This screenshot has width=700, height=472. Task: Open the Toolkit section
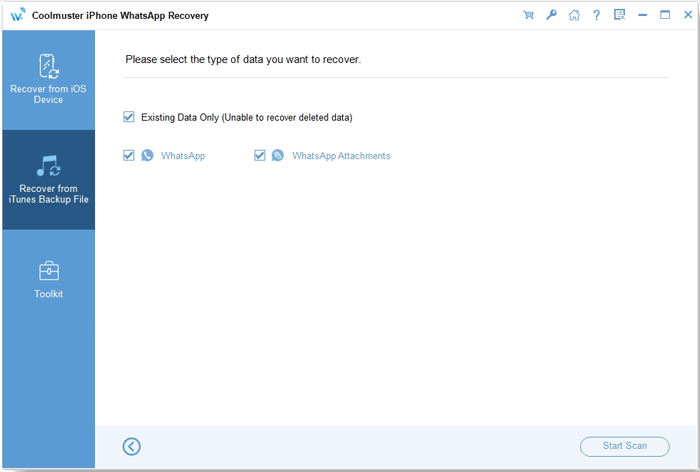48,280
